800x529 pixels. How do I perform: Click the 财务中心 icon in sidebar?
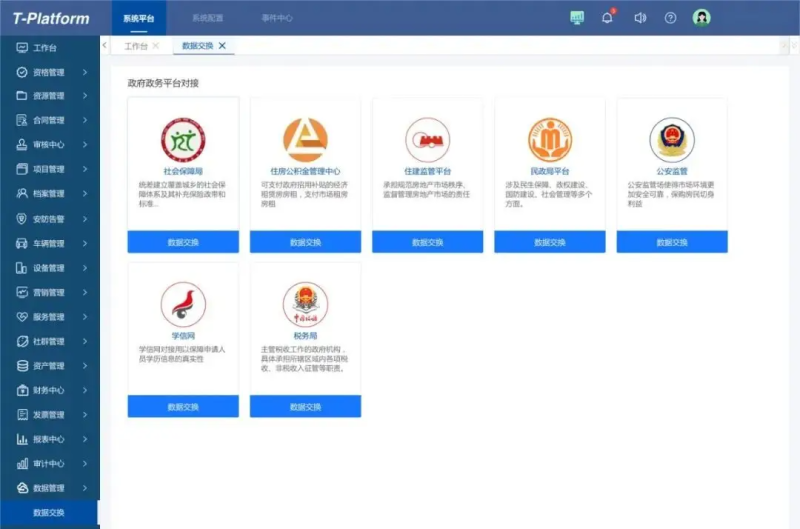coord(22,391)
